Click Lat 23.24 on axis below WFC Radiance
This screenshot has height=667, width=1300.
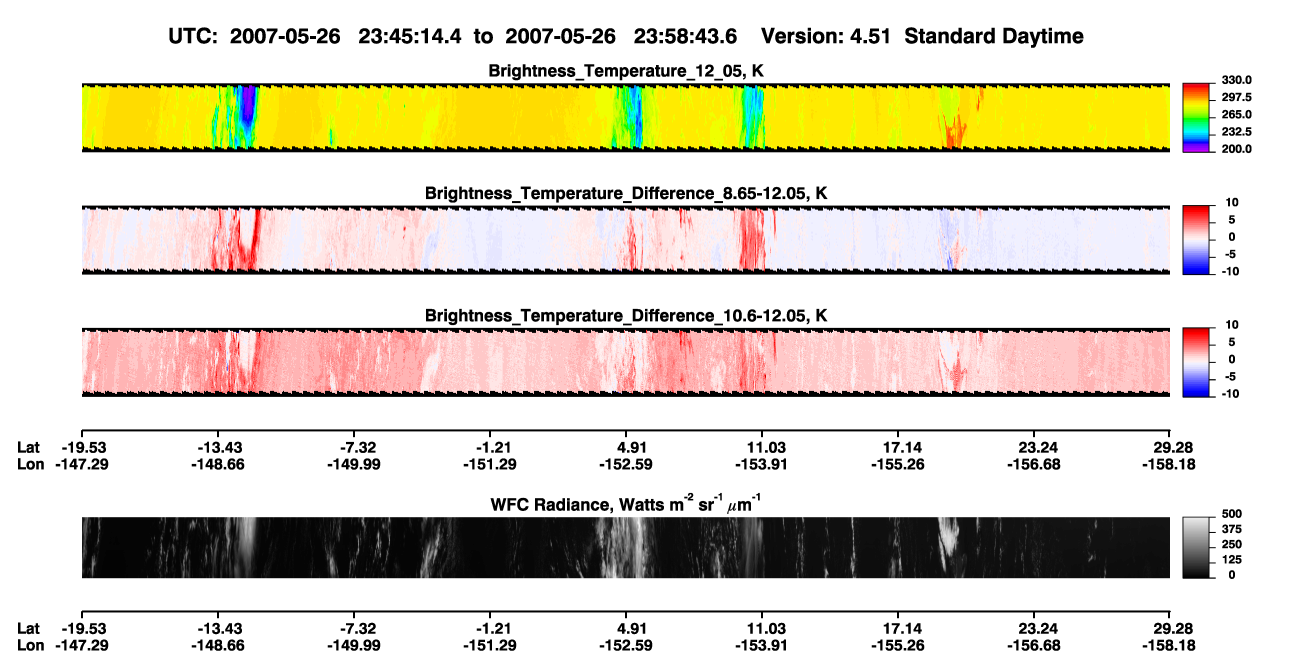(1038, 628)
